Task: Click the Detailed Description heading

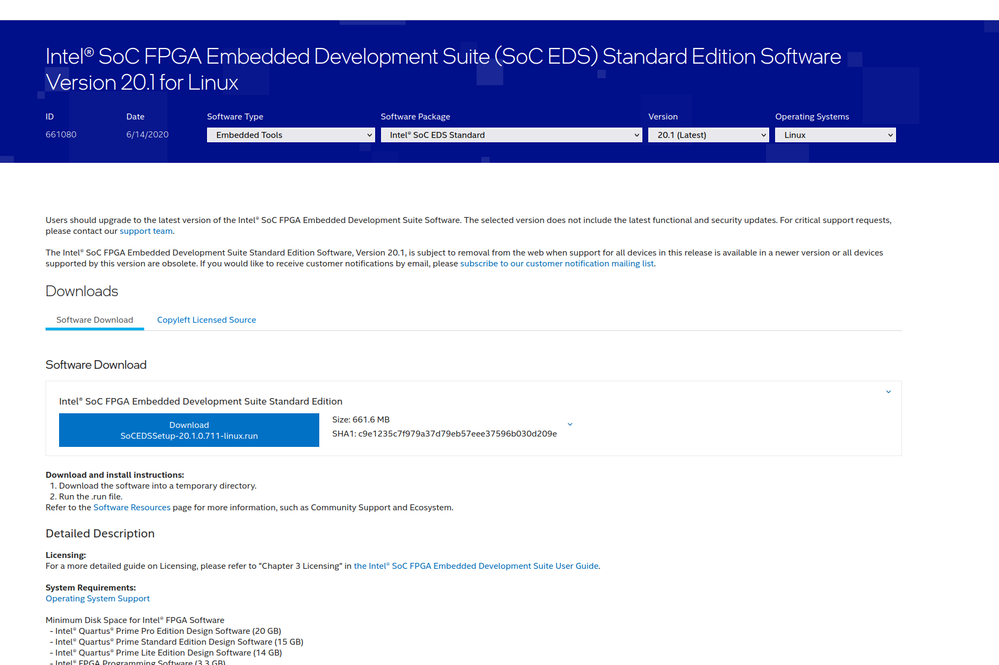Action: (x=100, y=534)
